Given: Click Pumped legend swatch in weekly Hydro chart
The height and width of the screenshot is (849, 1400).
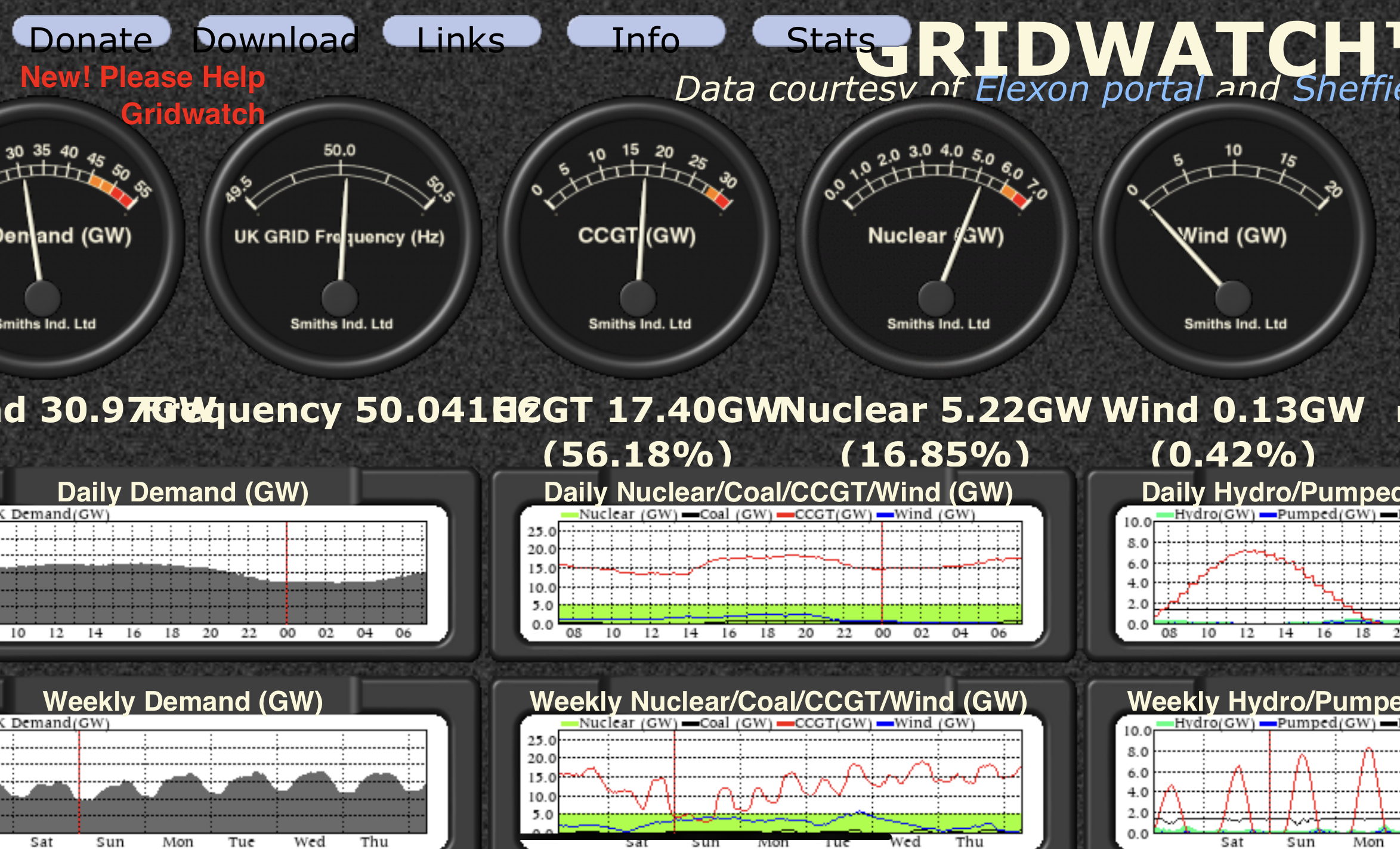Looking at the screenshot, I should (1268, 724).
